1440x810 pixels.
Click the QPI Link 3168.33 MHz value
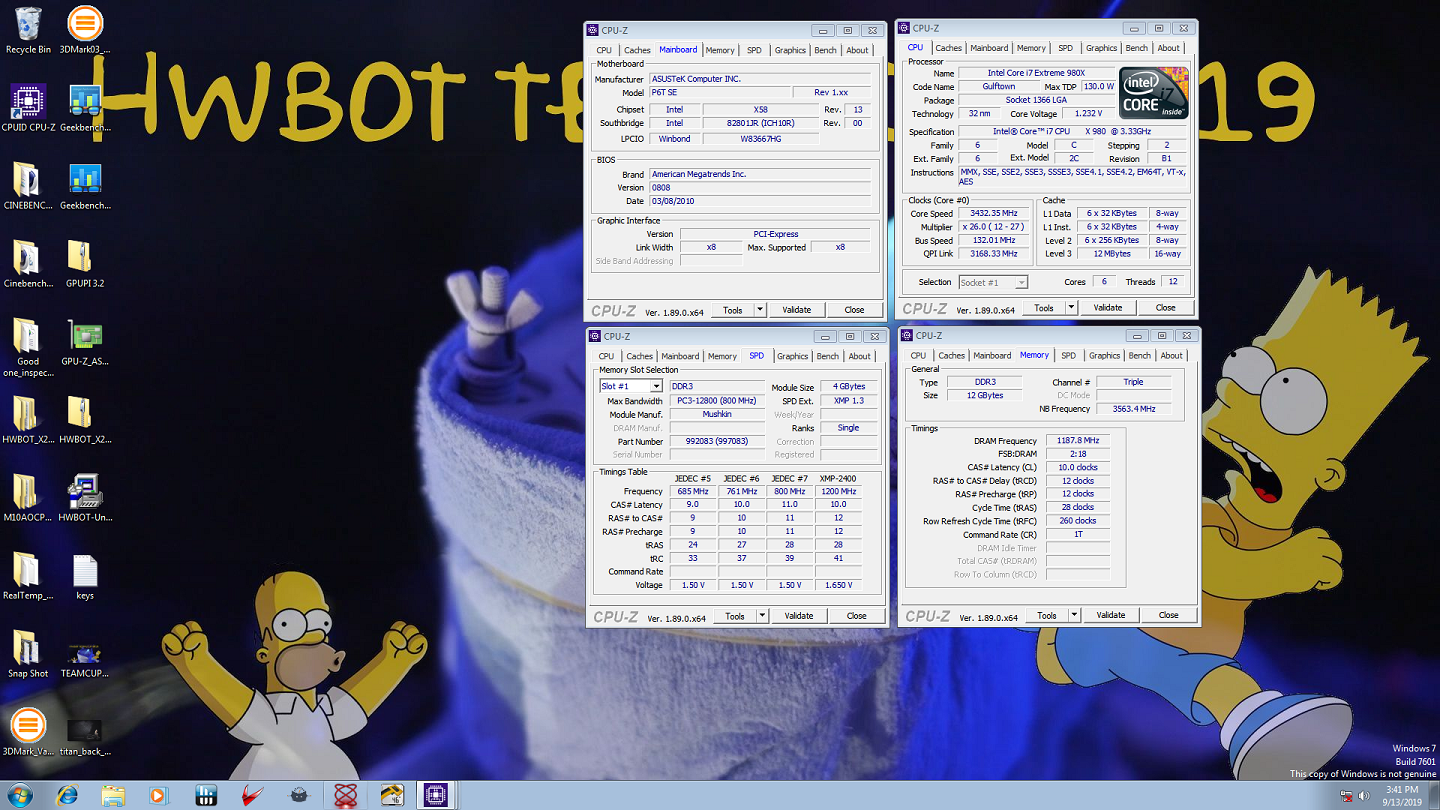[993, 254]
